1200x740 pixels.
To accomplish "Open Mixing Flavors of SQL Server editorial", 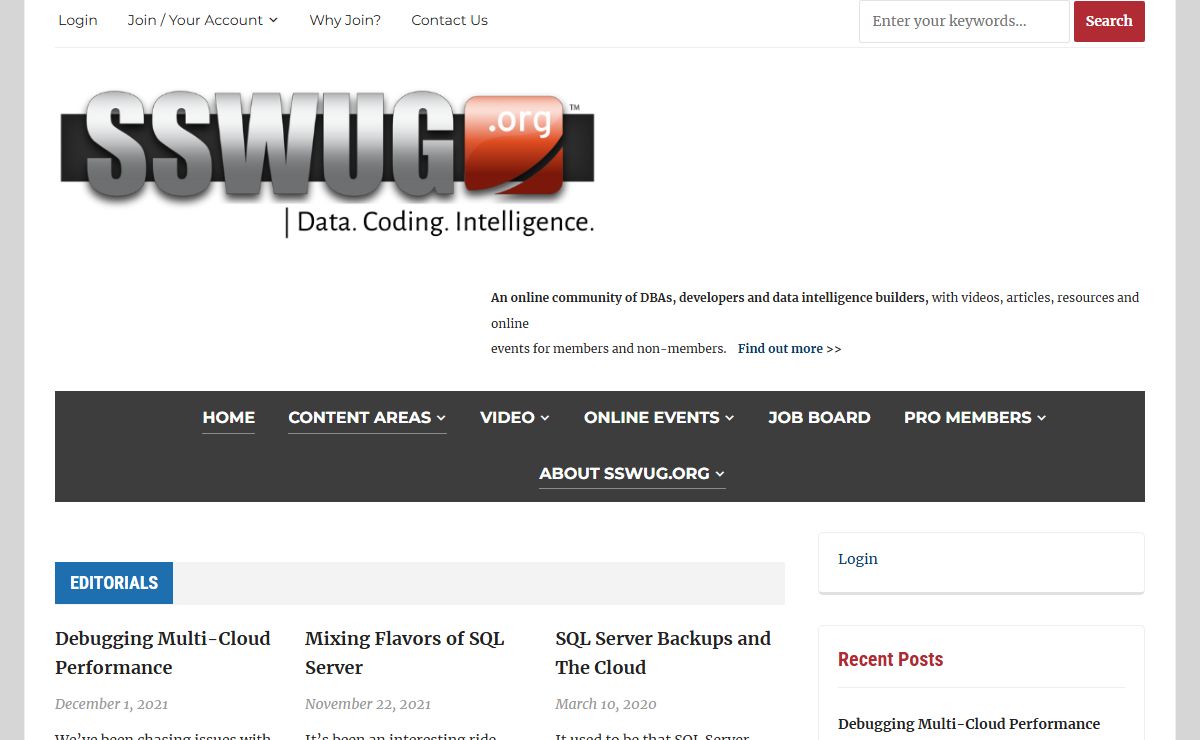I will pyautogui.click(x=405, y=653).
